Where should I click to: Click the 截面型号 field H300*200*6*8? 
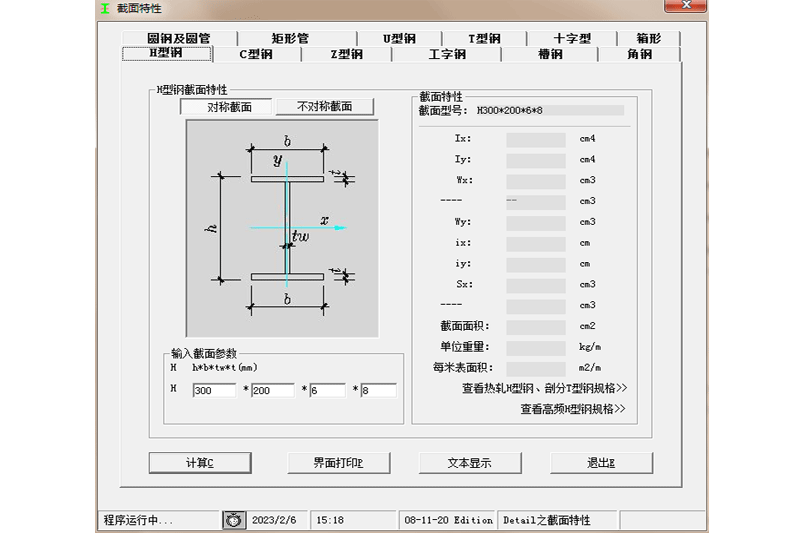pos(549,111)
